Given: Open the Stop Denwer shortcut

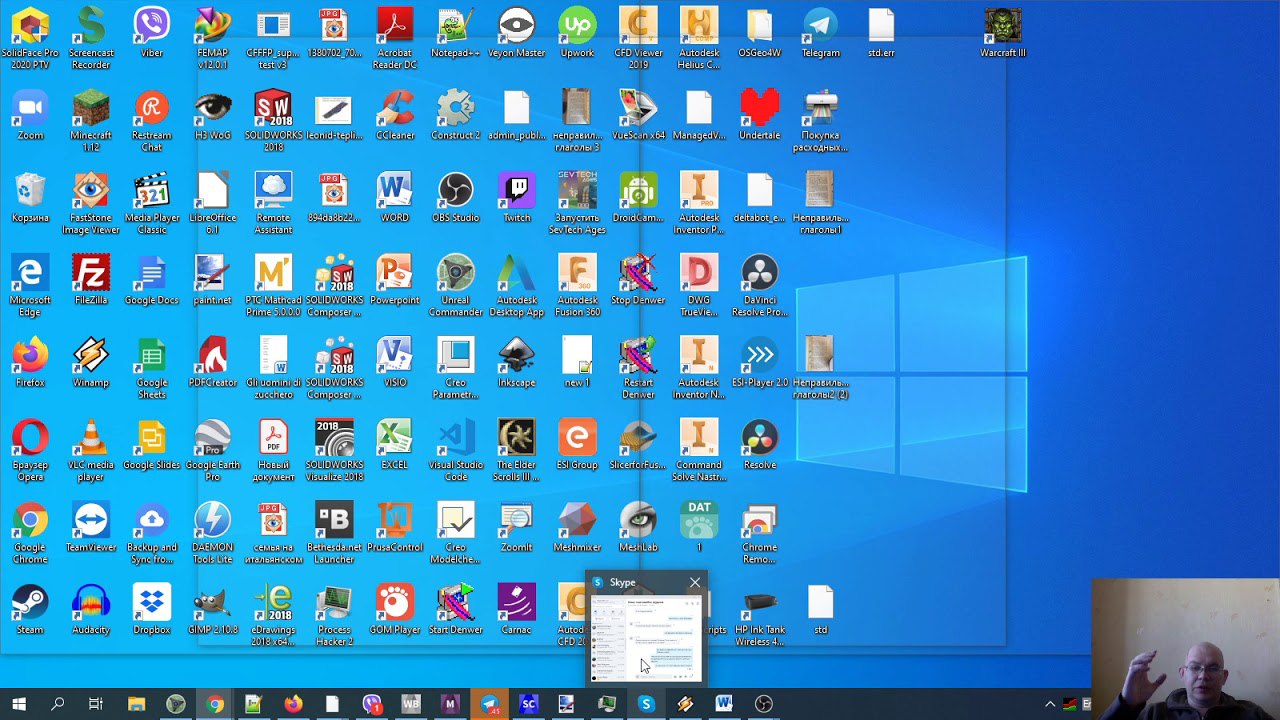Looking at the screenshot, I should (x=638, y=280).
